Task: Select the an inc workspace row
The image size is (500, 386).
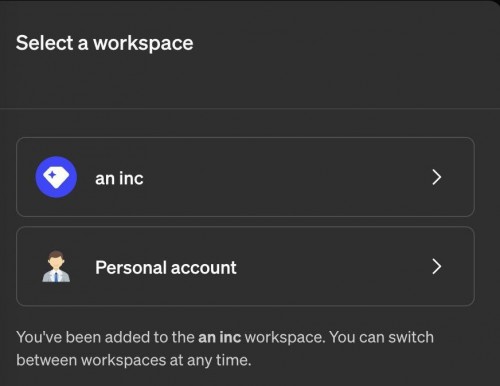Action: (245, 177)
